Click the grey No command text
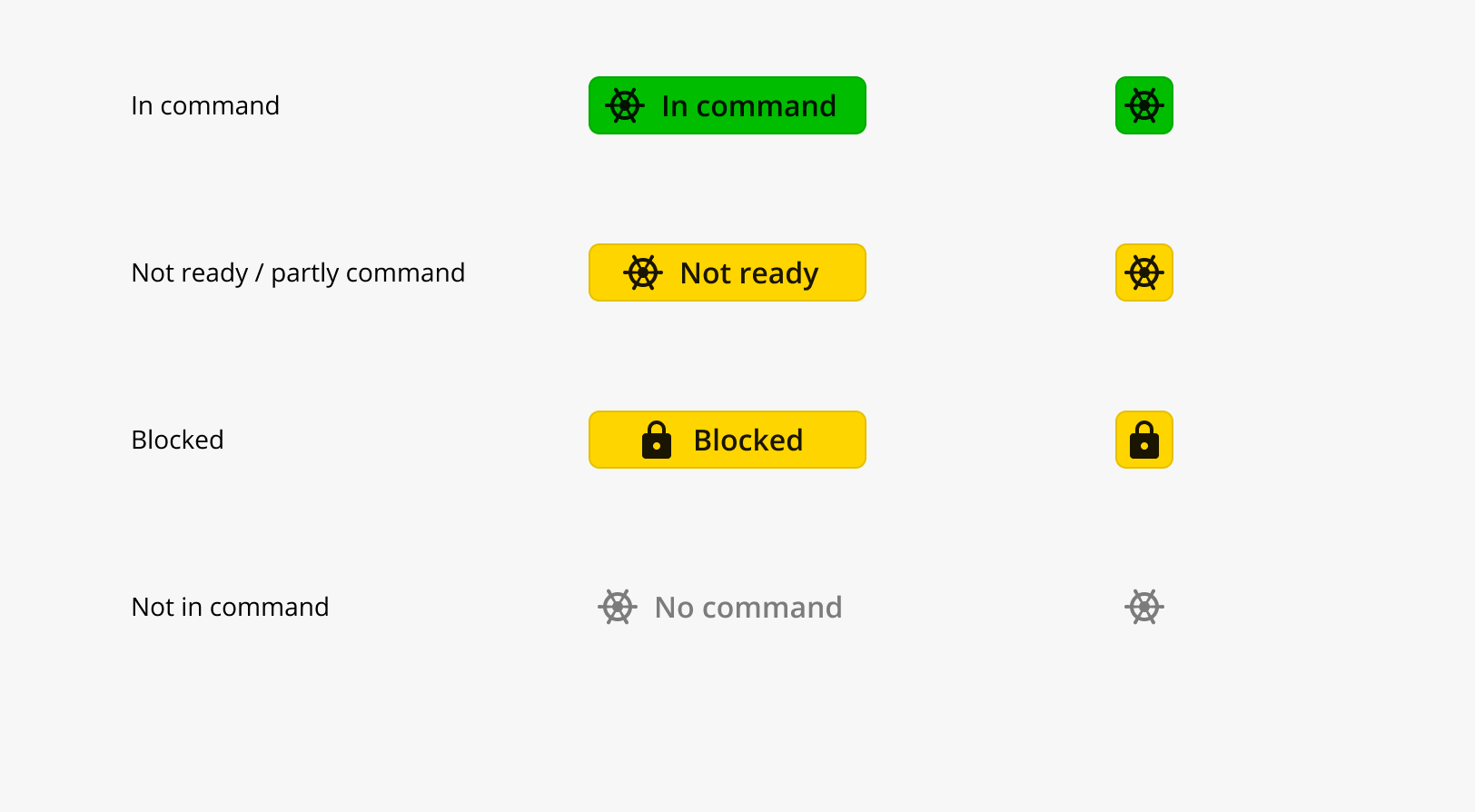 [748, 608]
